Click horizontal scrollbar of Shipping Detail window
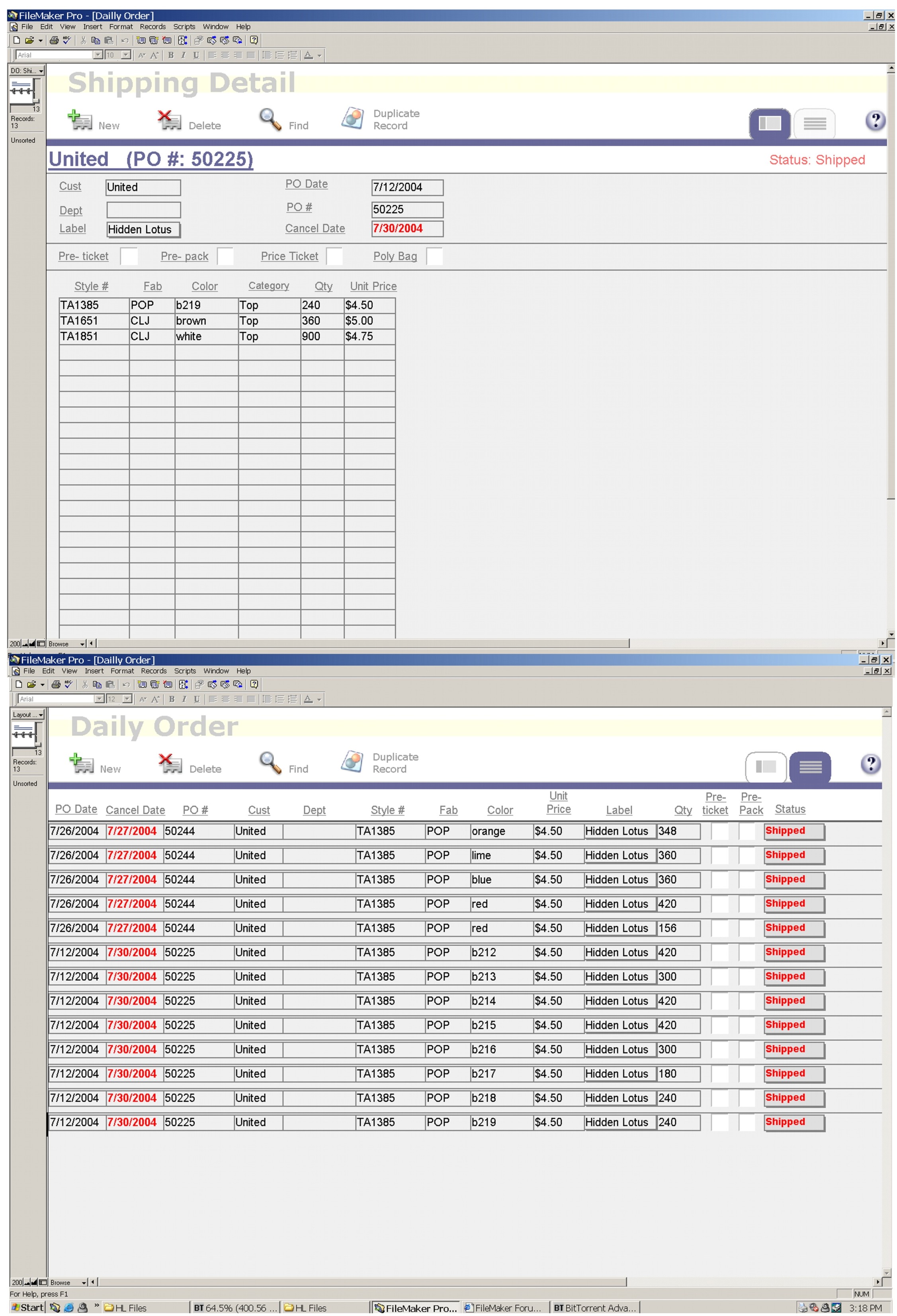The height and width of the screenshot is (1316, 897). [x=363, y=644]
